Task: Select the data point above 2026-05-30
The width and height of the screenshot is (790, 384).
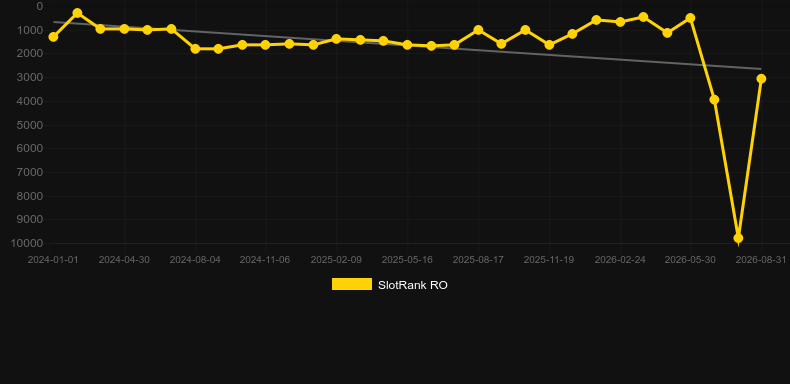Action: click(x=690, y=18)
